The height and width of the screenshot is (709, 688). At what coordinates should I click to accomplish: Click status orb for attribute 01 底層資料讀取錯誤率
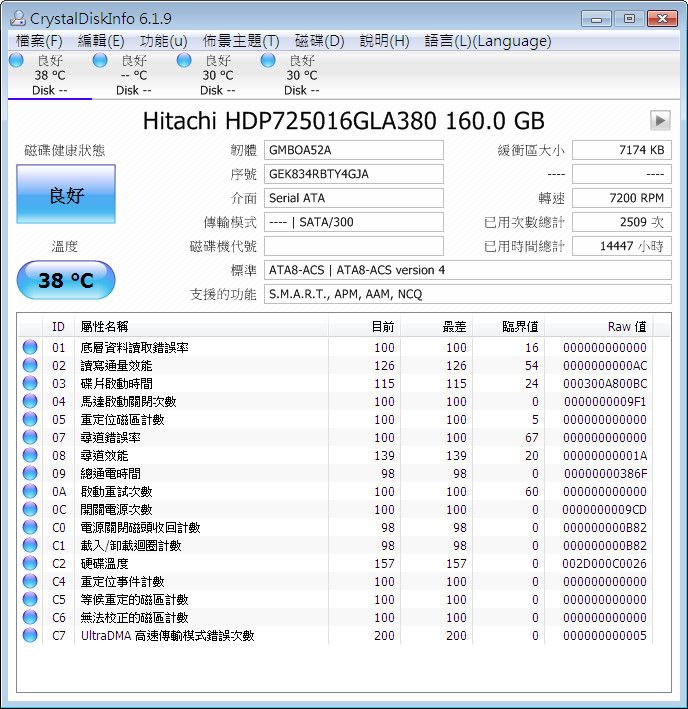(x=30, y=347)
